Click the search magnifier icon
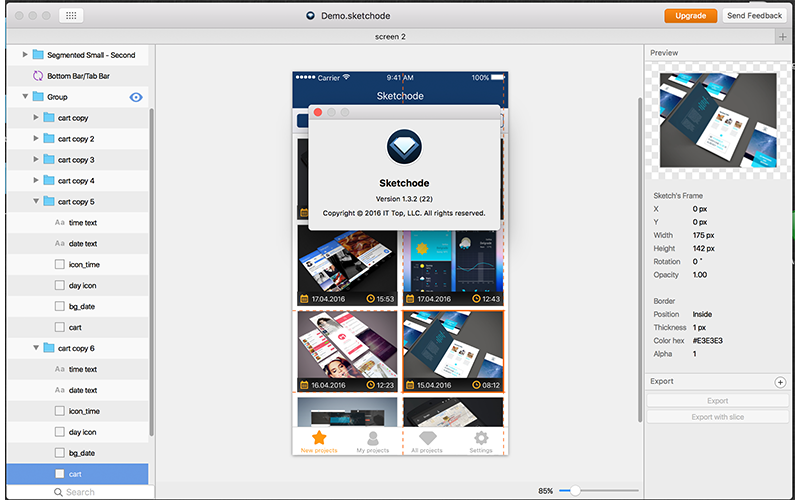800x500 pixels. pos(58,492)
